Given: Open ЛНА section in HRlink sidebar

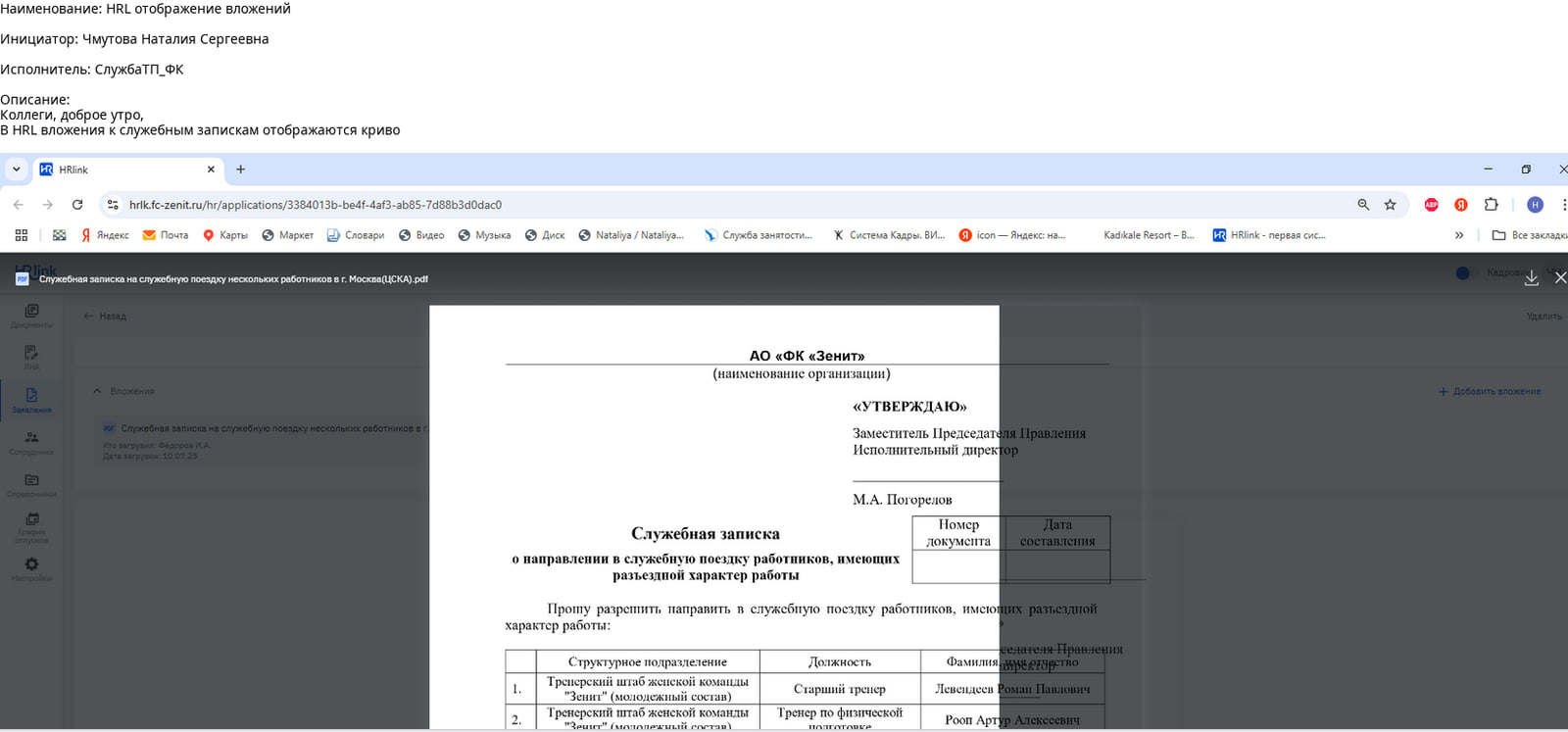Looking at the screenshot, I should (x=31, y=358).
